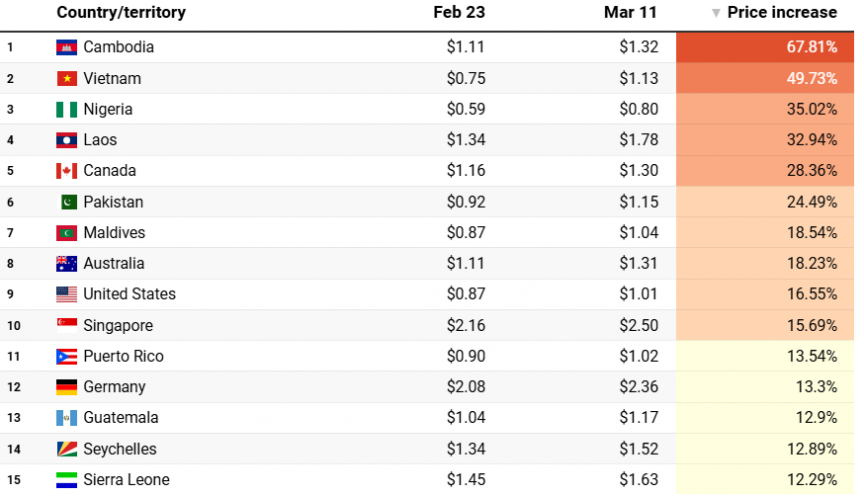Click the Cambodia flag icon
Viewport: 864px width, 496px height.
pyautogui.click(x=66, y=47)
